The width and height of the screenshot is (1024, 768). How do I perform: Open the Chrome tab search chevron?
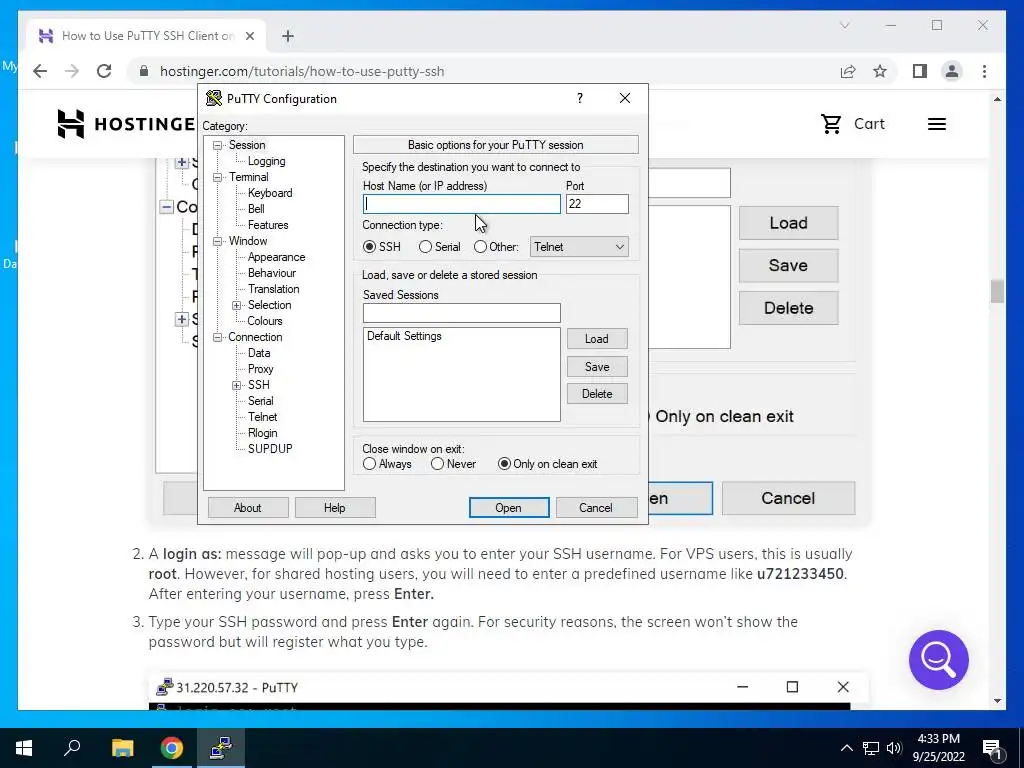844,25
